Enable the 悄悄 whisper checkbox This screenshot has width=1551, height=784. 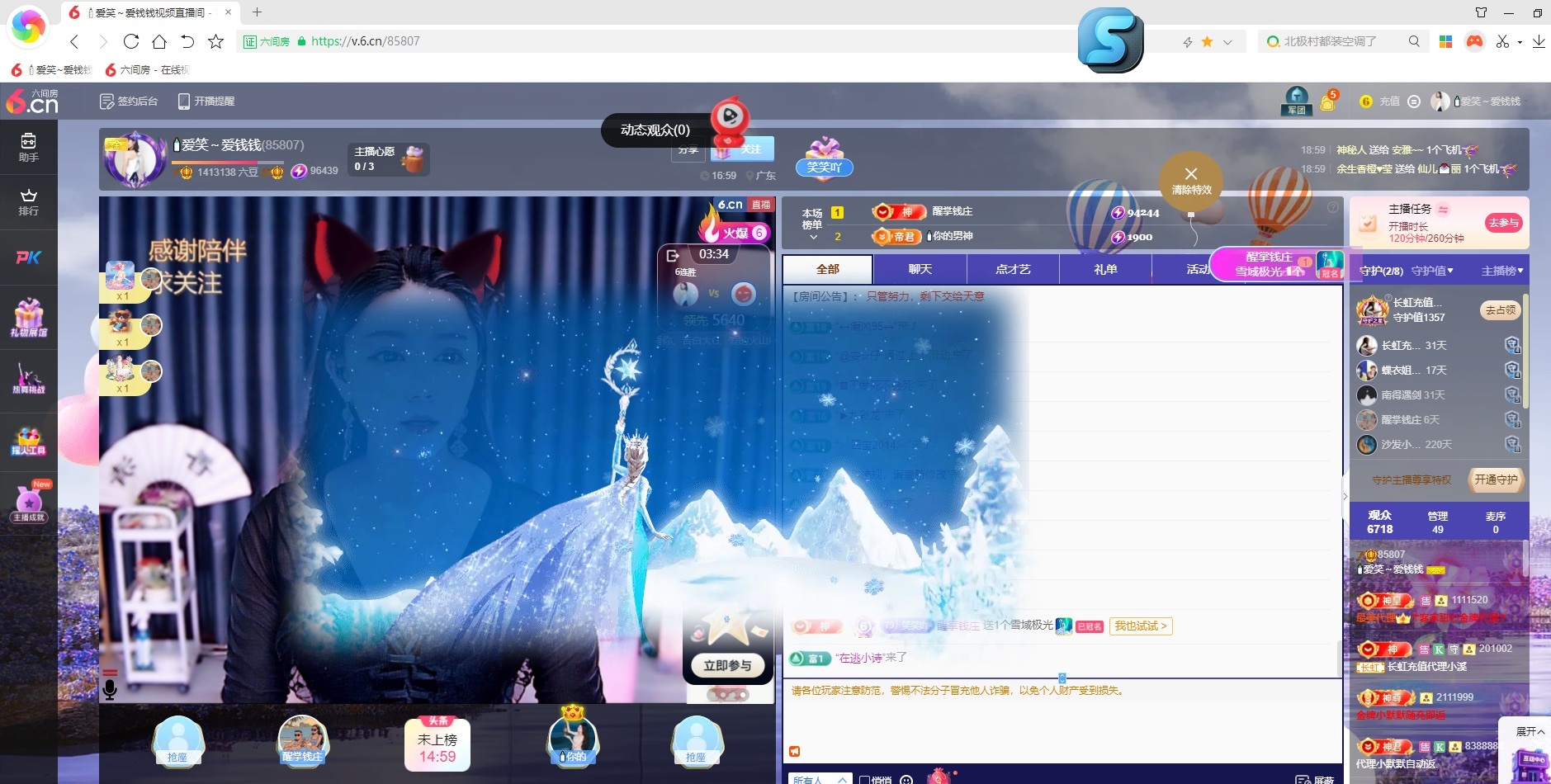tap(864, 780)
